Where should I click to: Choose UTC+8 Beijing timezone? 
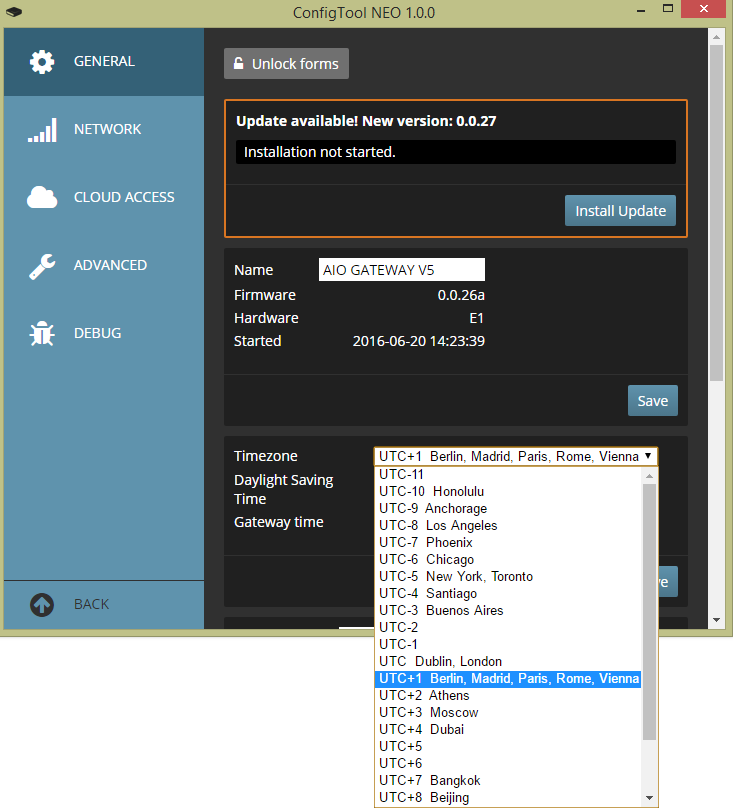tap(508, 798)
